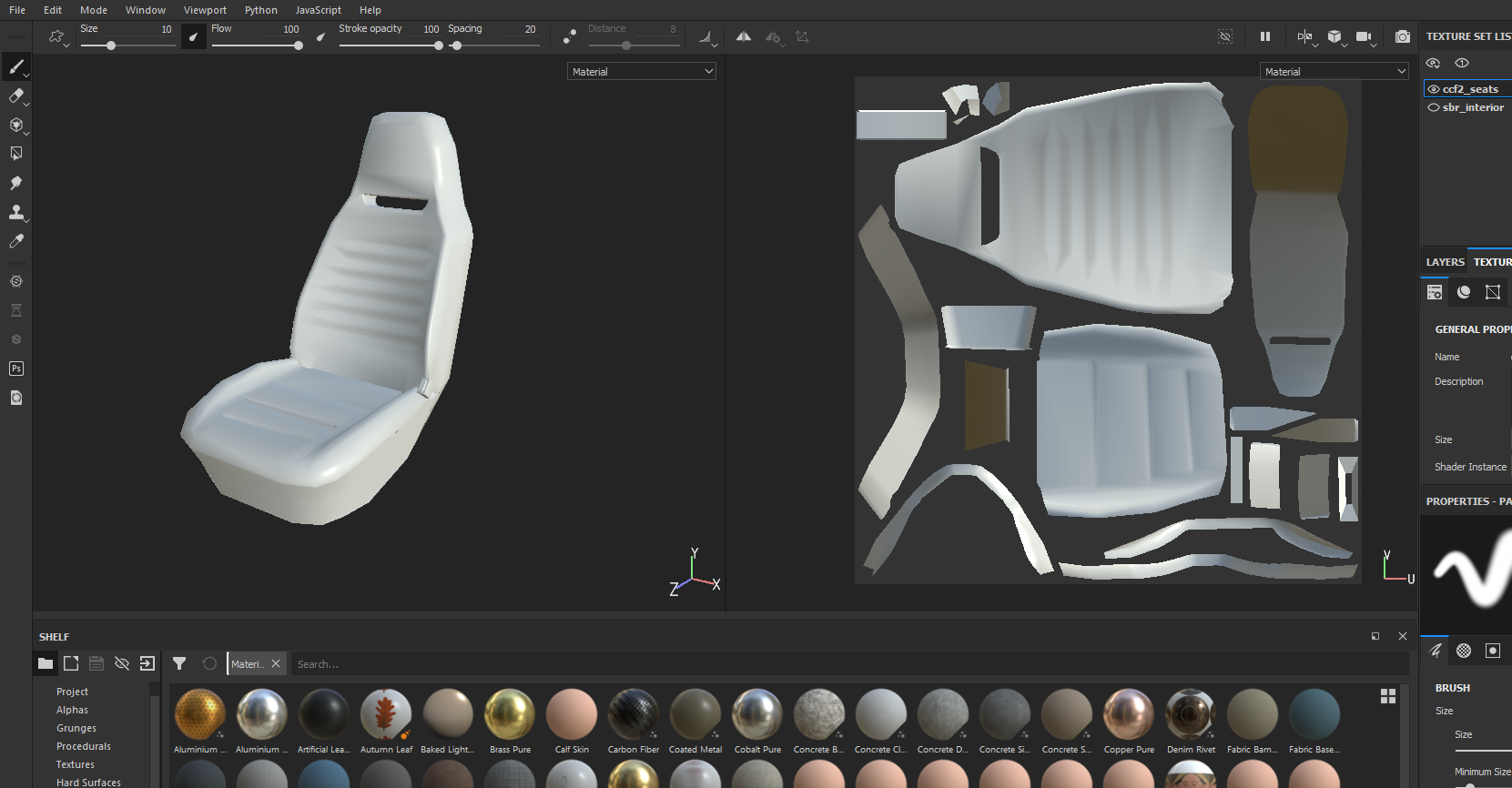Click the Export to Photoshop icon

click(15, 369)
